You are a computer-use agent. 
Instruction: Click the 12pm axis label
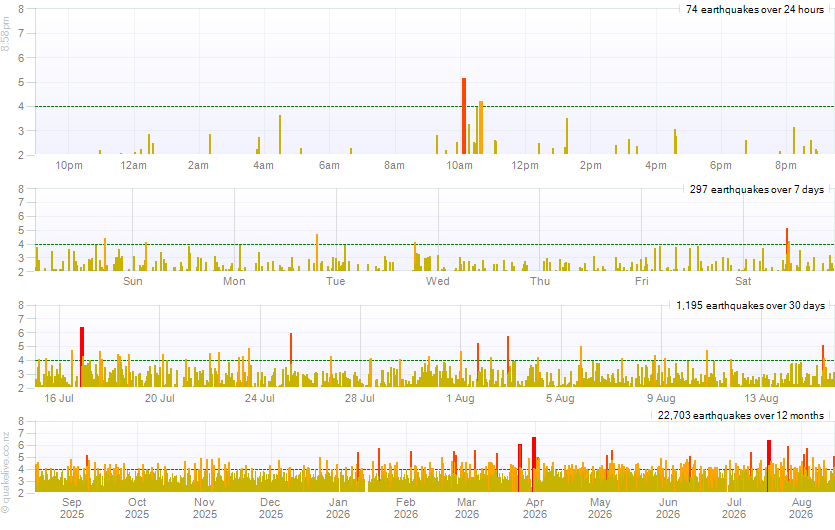525,166
